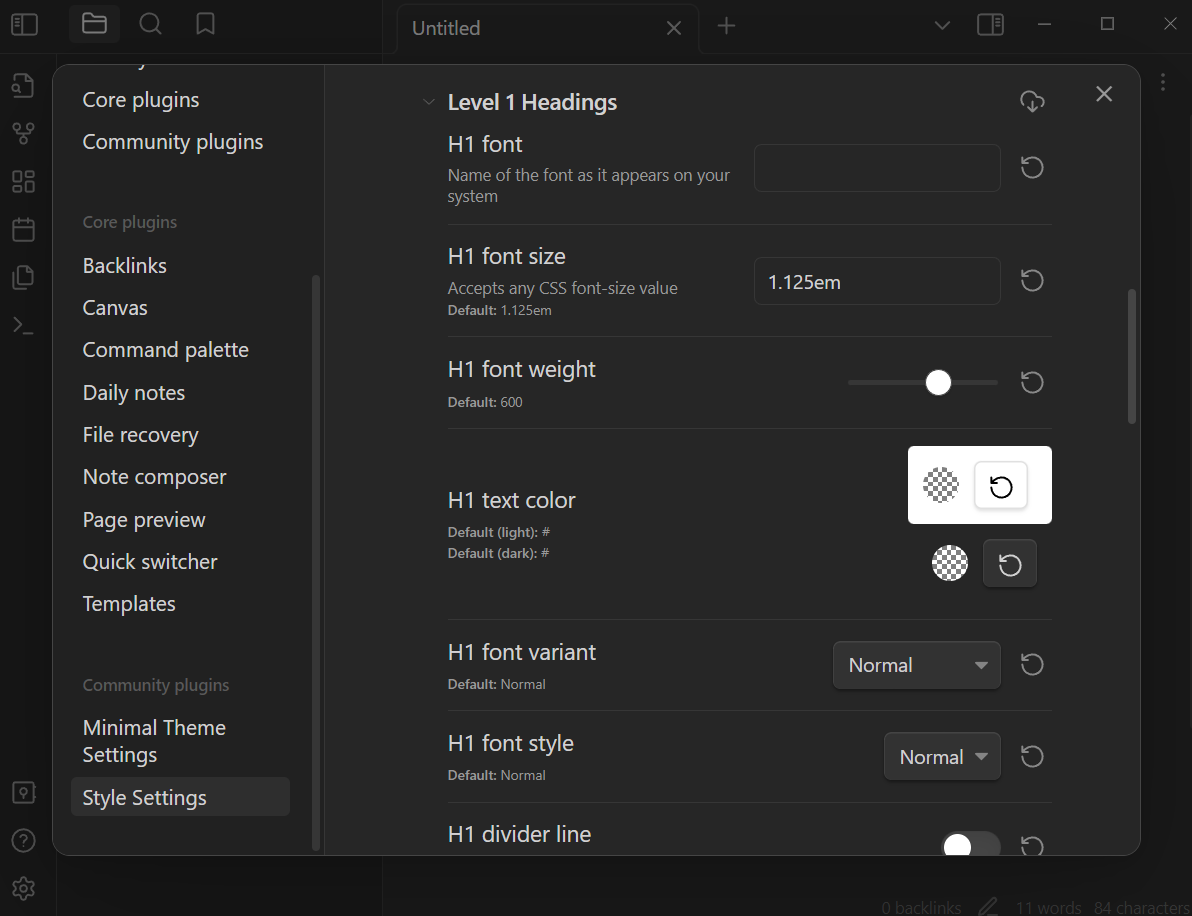Screen dimensions: 1192x916
Task: Click the settings sidebar scrollbar
Action: click(x=315, y=563)
